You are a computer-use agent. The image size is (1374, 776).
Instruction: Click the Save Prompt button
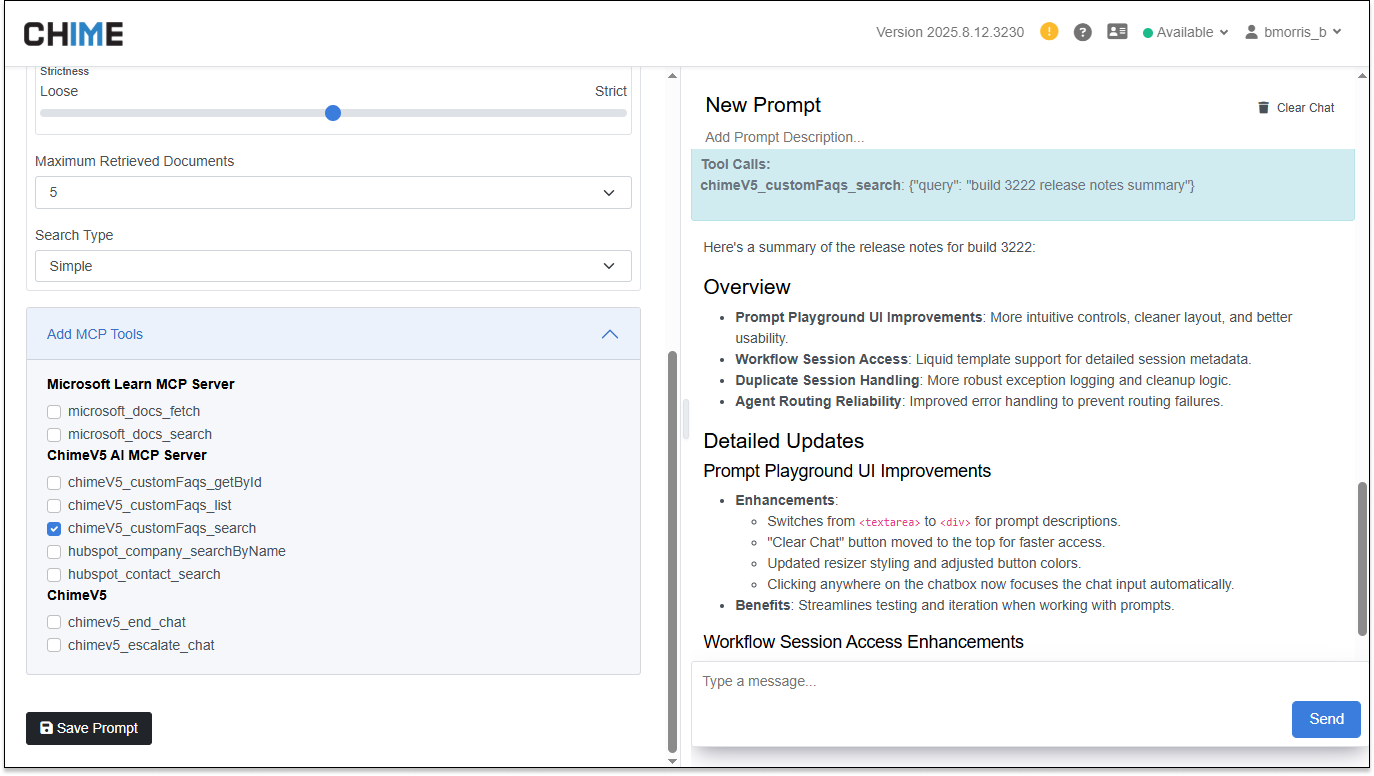tap(89, 728)
